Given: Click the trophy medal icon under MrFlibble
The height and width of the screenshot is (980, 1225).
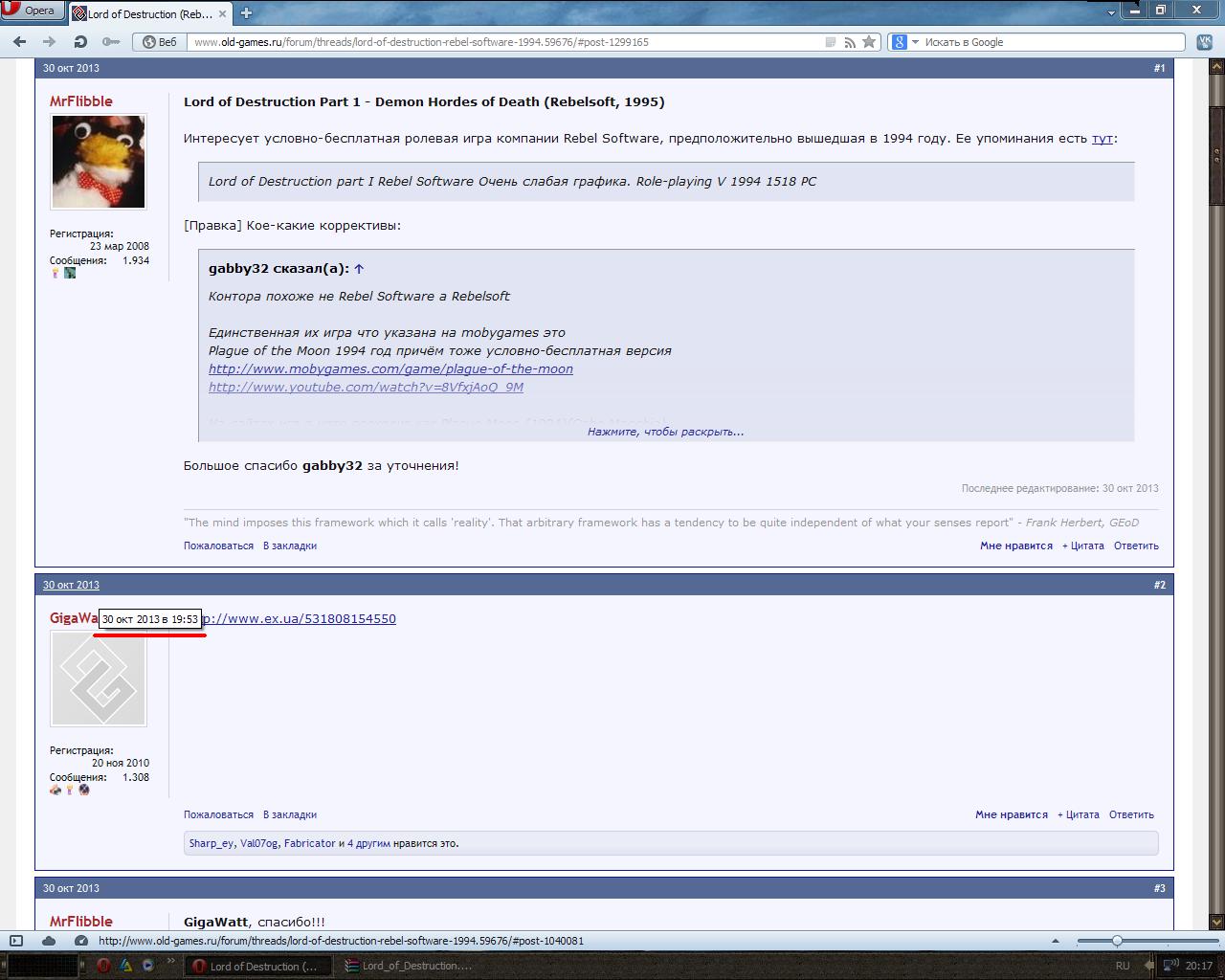Looking at the screenshot, I should coord(56,274).
